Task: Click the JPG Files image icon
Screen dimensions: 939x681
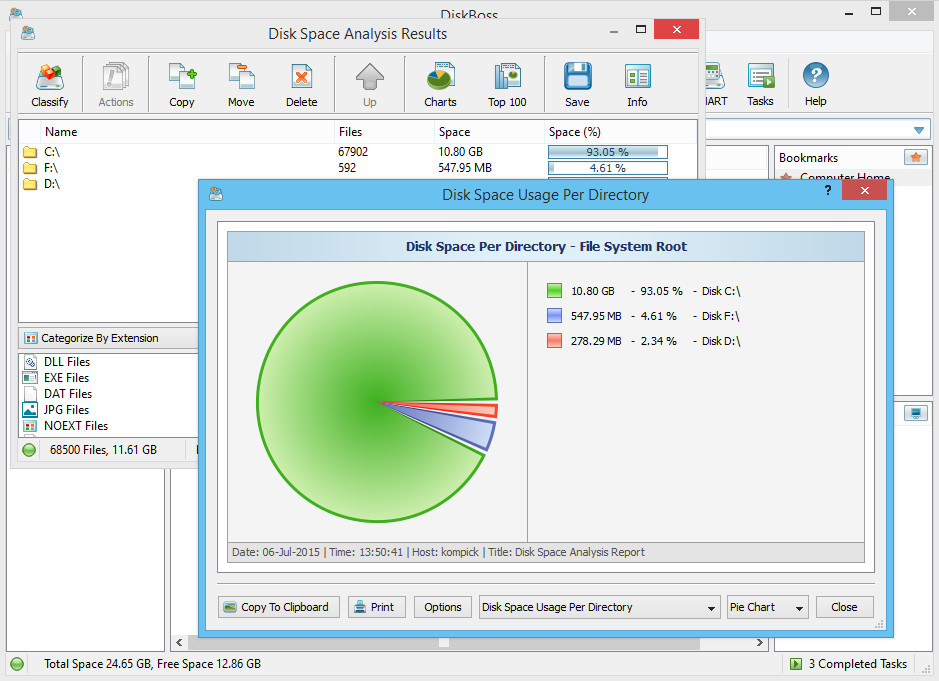Action: pyautogui.click(x=30, y=410)
